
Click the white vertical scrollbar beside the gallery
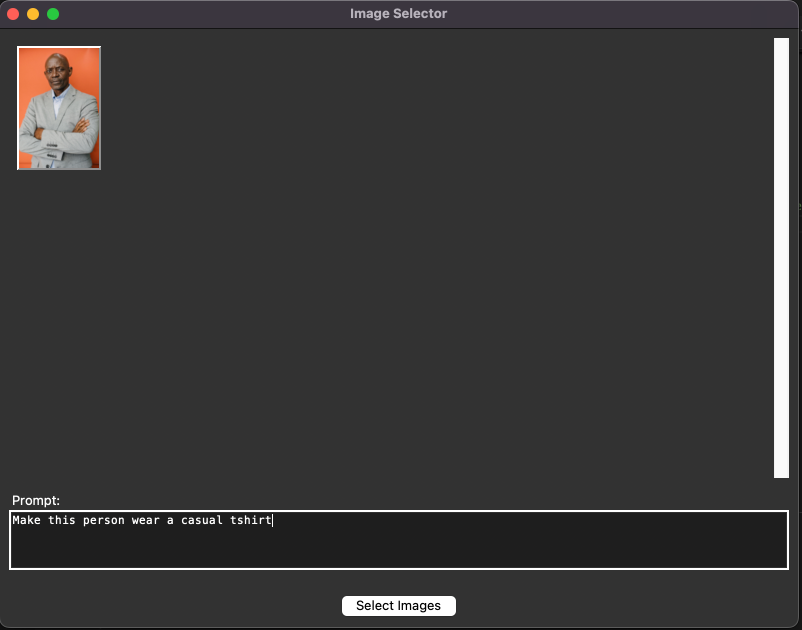click(x=781, y=257)
